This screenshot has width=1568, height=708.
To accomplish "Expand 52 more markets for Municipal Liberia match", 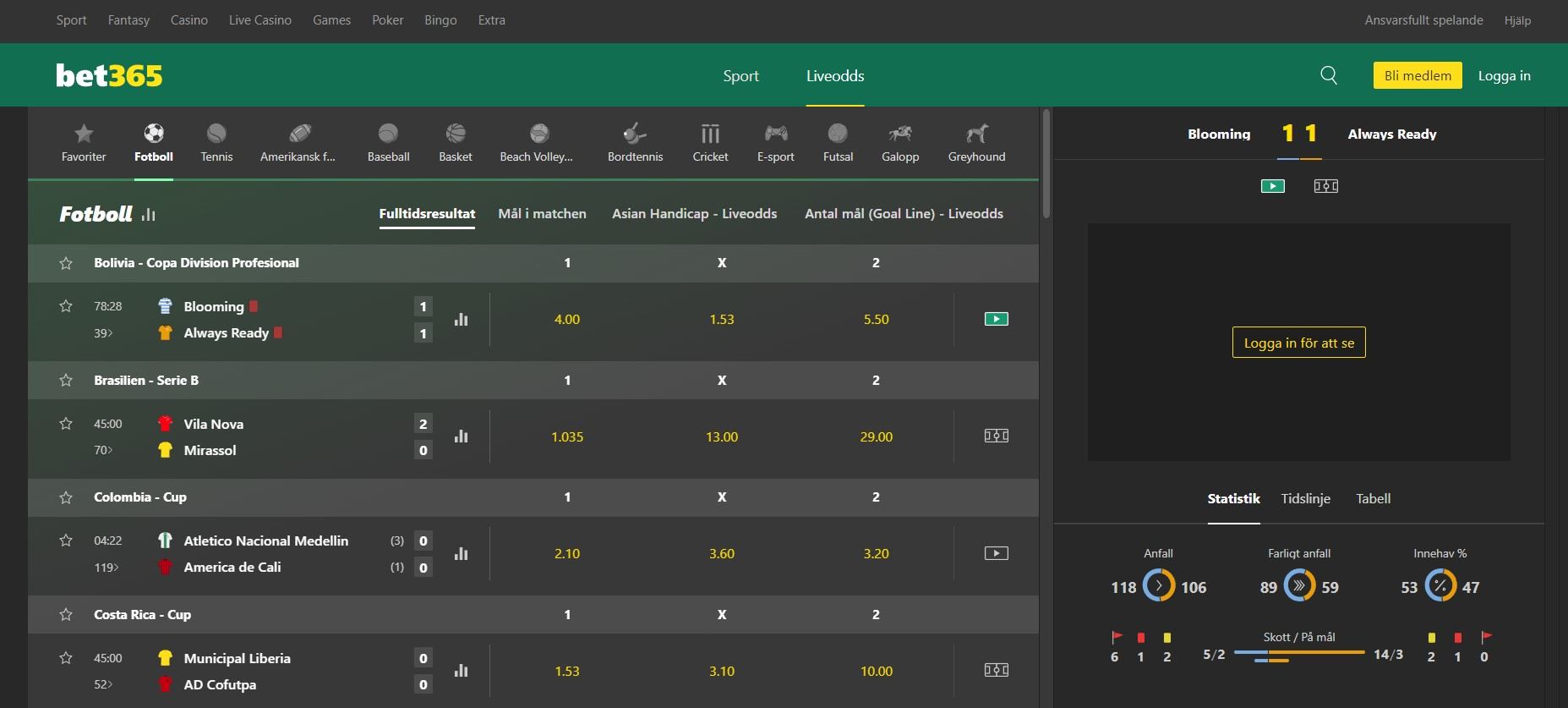I will 103,684.
